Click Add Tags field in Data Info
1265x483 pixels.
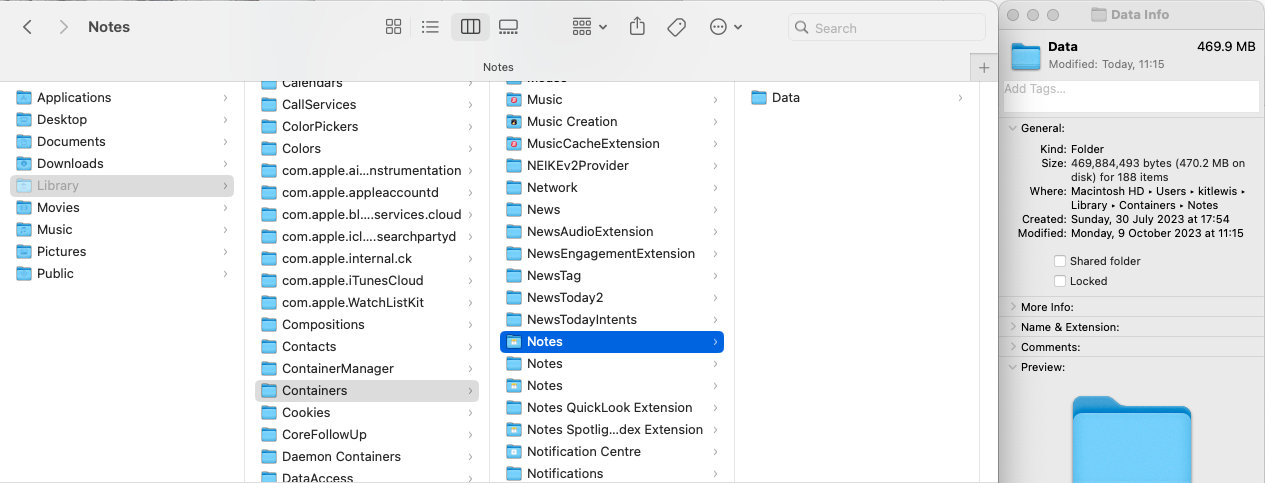1131,95
